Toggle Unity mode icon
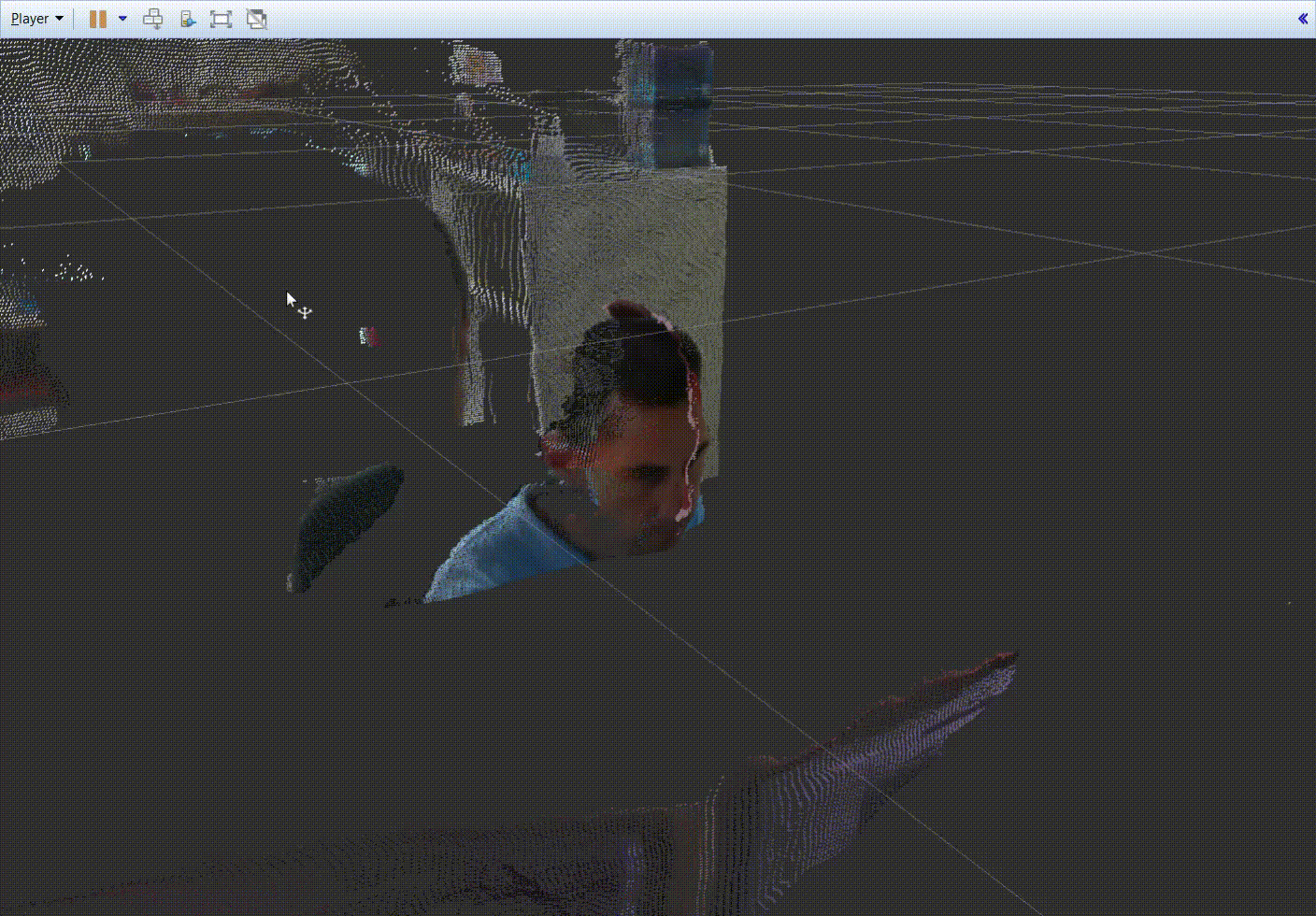This screenshot has width=1316, height=916. tap(256, 19)
